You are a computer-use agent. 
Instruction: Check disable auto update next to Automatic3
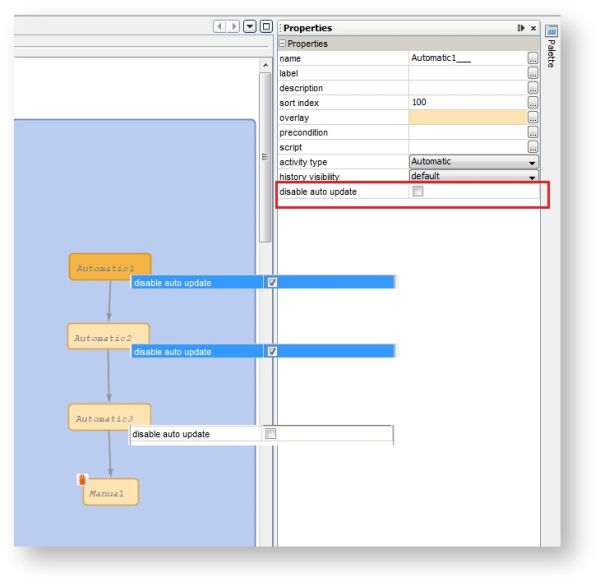271,434
